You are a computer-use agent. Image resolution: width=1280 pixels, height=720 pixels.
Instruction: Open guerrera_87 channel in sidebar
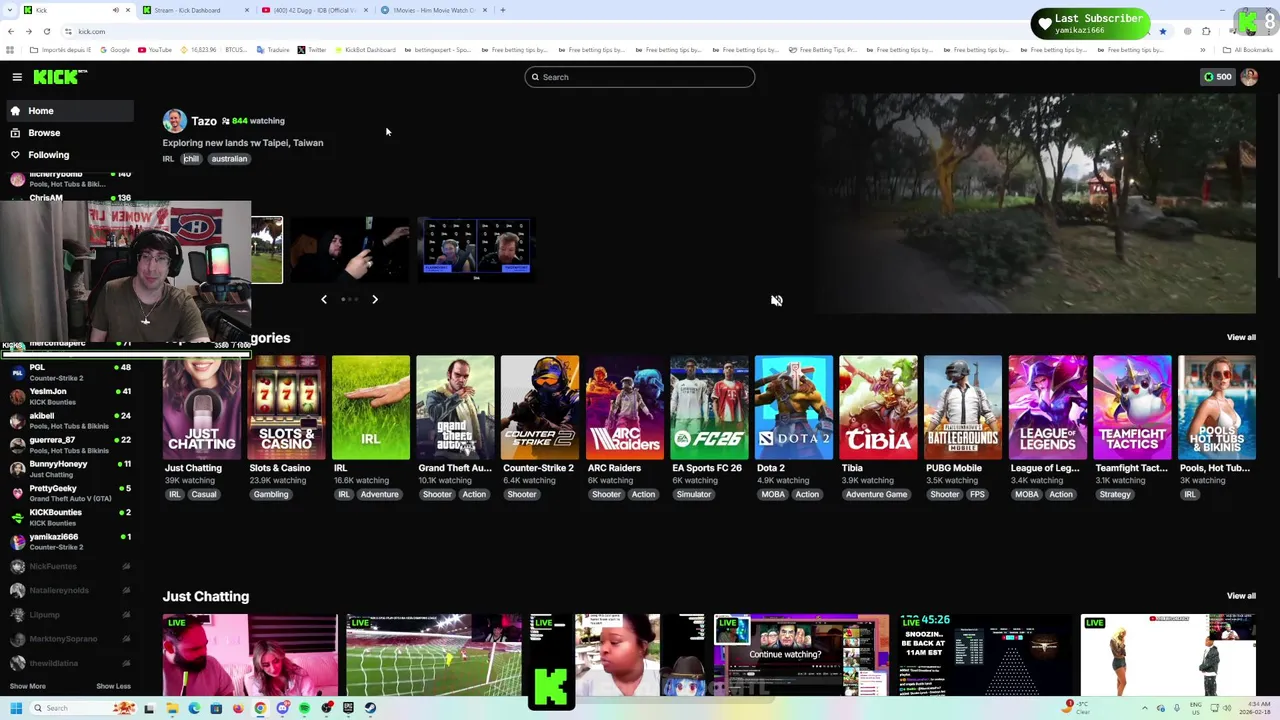coord(68,444)
